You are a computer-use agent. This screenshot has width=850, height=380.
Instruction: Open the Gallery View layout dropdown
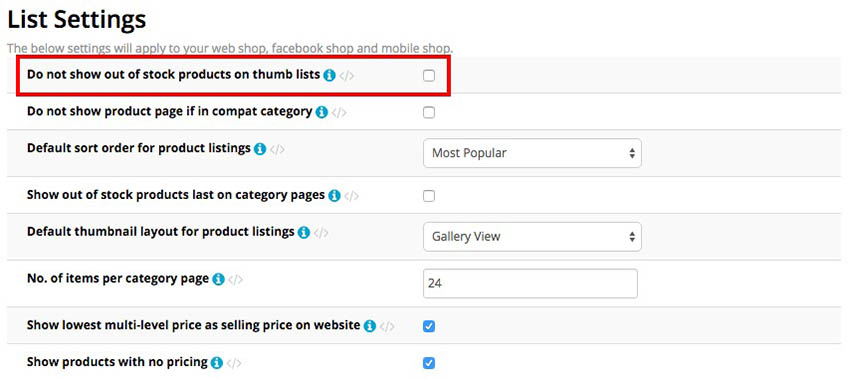click(x=532, y=237)
